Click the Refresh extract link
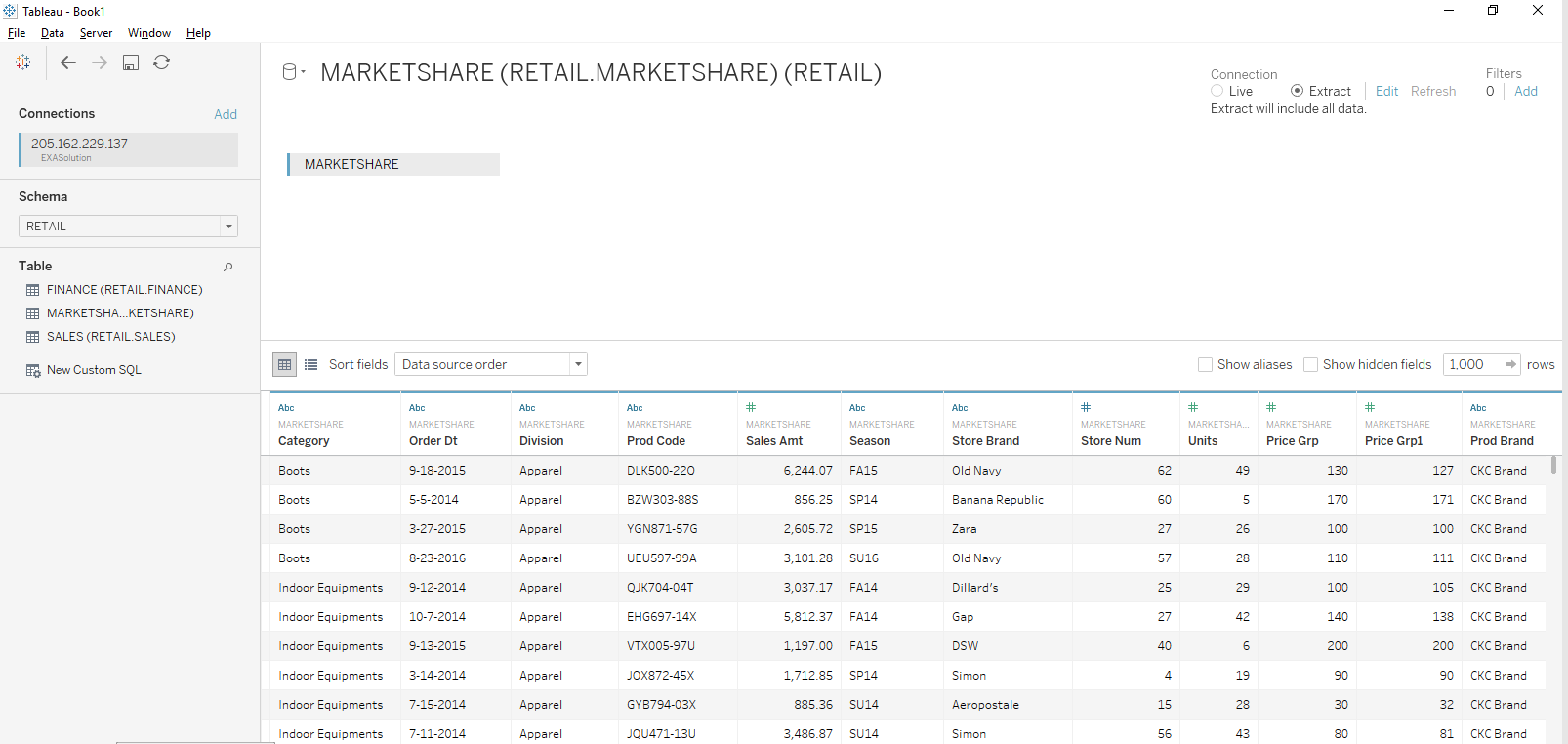1568x744 pixels. [x=1432, y=91]
